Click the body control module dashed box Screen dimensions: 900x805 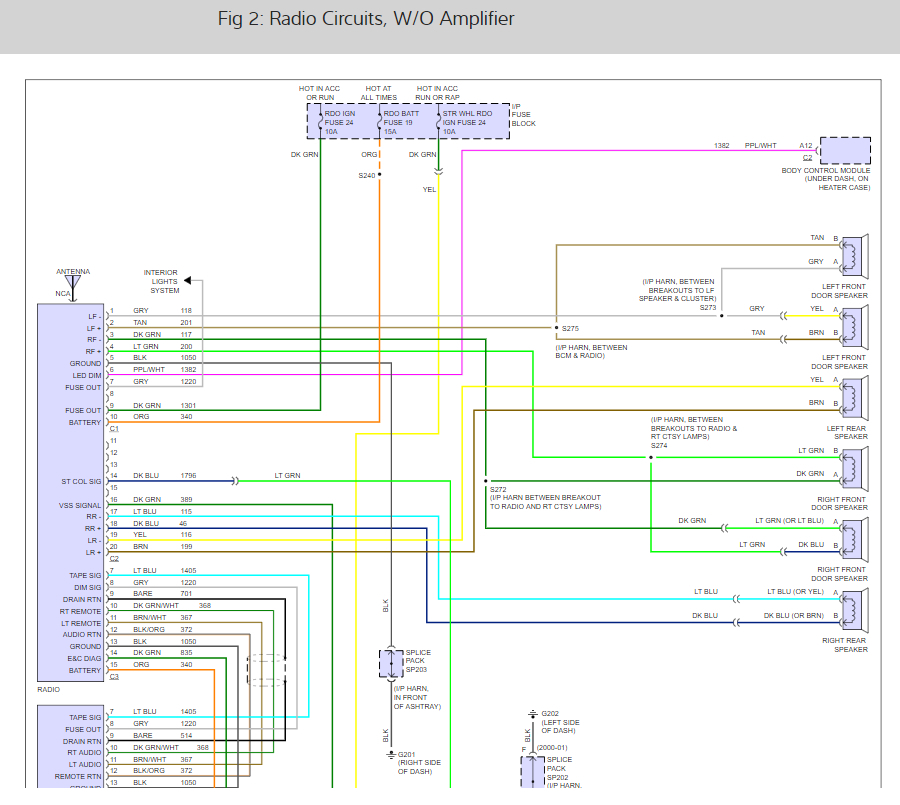click(x=845, y=151)
